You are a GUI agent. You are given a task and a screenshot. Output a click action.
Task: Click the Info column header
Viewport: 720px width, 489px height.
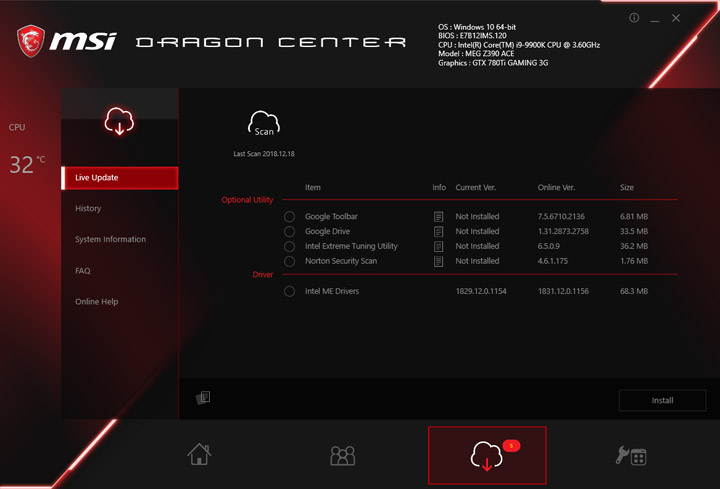pos(439,187)
